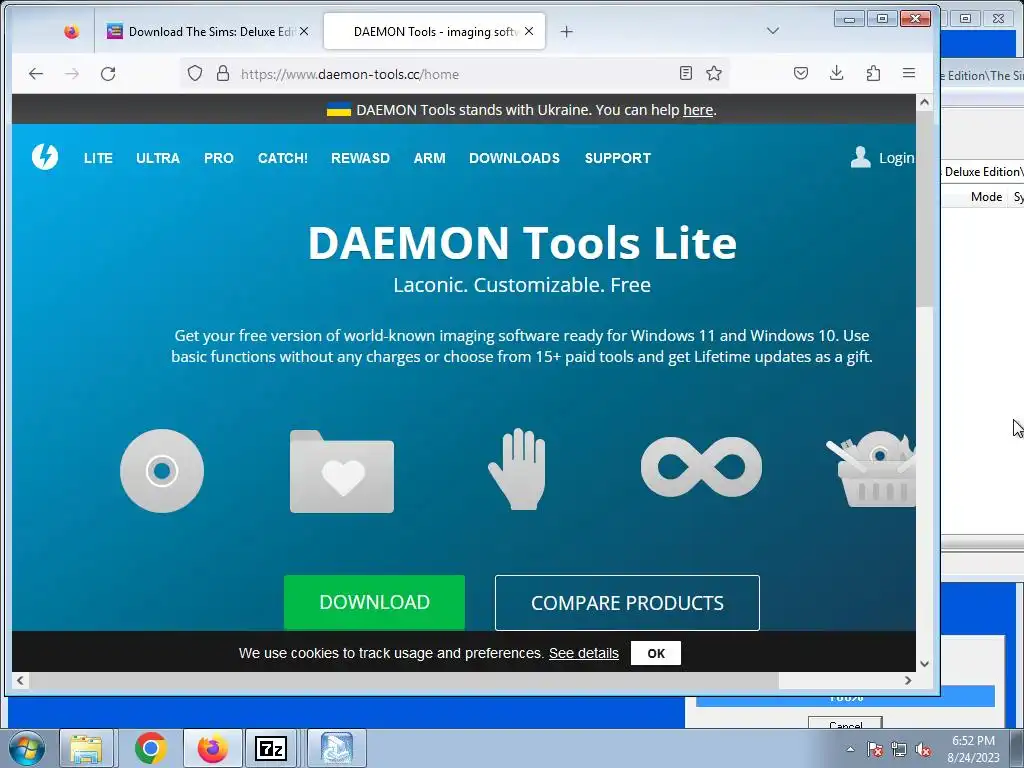Click the Action Center flag tray icon
Screen dimensions: 1024x768
click(x=875, y=749)
